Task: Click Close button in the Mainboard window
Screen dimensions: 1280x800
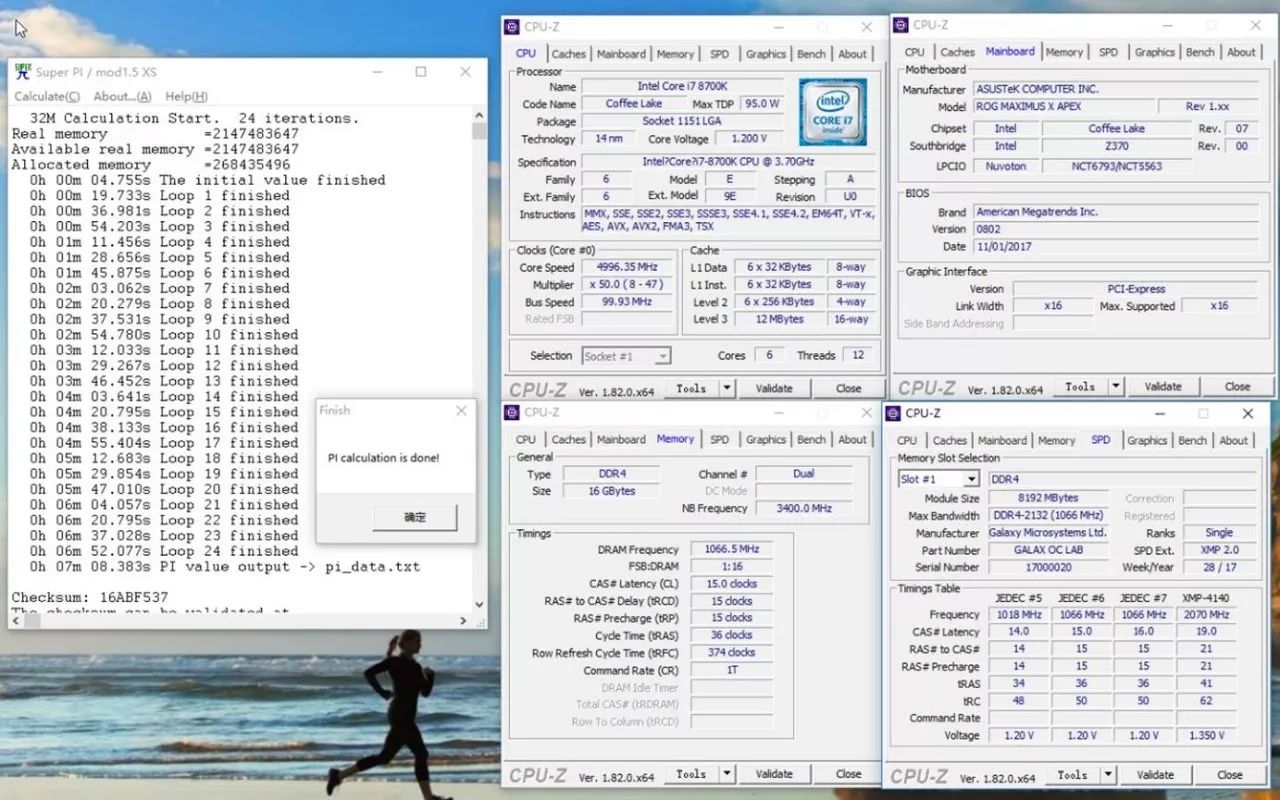Action: pyautogui.click(x=1237, y=386)
